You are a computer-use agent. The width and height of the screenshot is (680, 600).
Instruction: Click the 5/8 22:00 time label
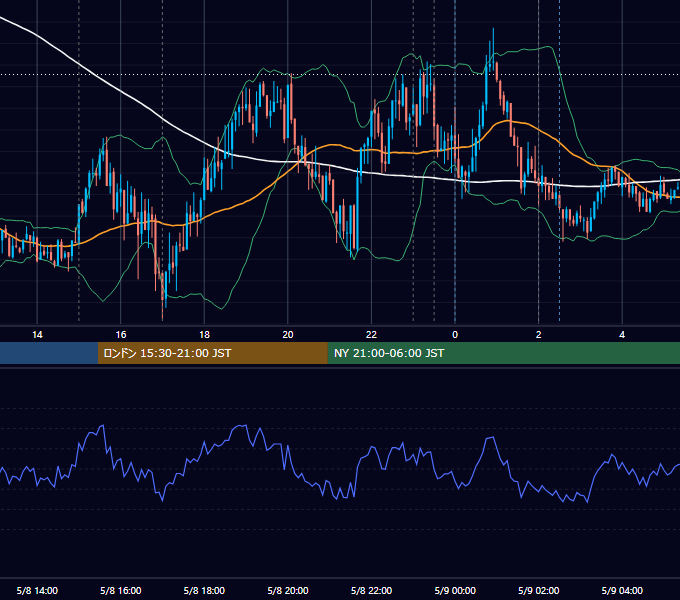click(371, 590)
